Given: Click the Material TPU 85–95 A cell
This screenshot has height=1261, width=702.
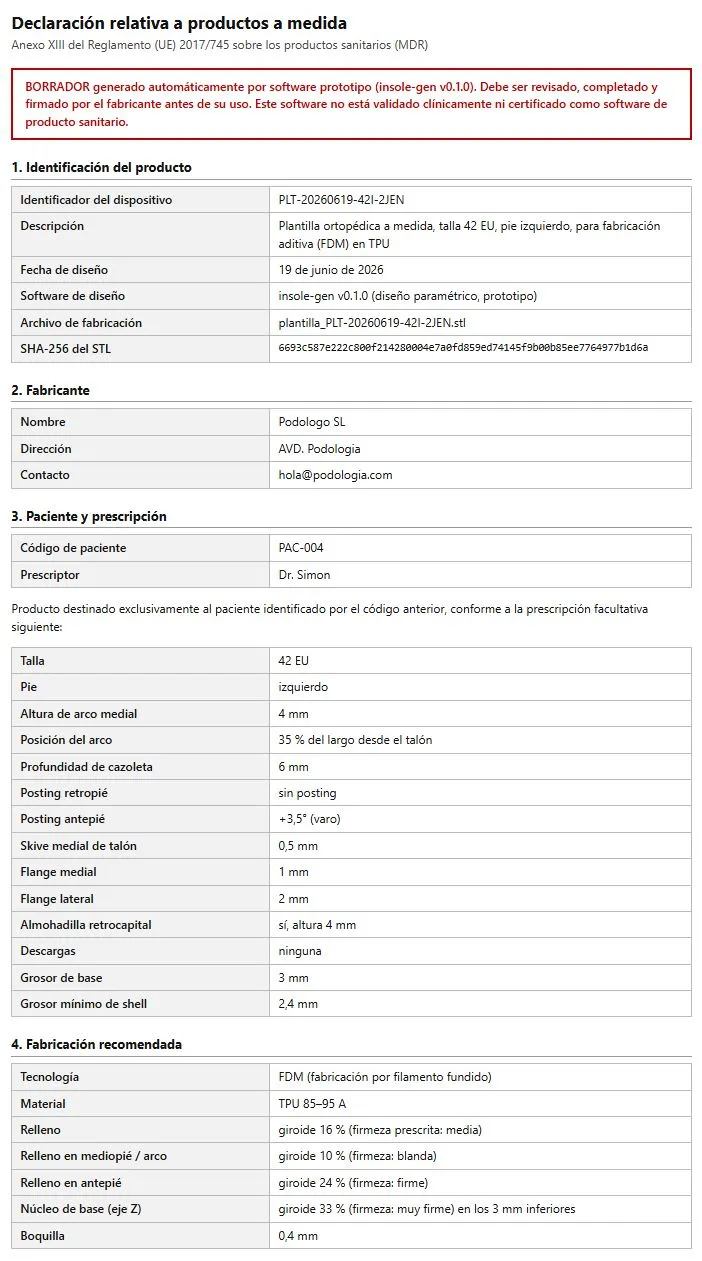Looking at the screenshot, I should point(480,1104).
